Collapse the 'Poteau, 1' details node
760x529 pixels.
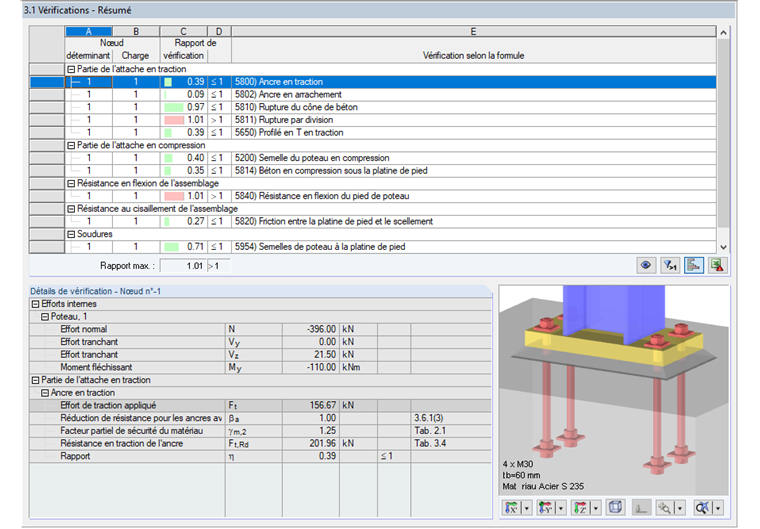(45, 317)
